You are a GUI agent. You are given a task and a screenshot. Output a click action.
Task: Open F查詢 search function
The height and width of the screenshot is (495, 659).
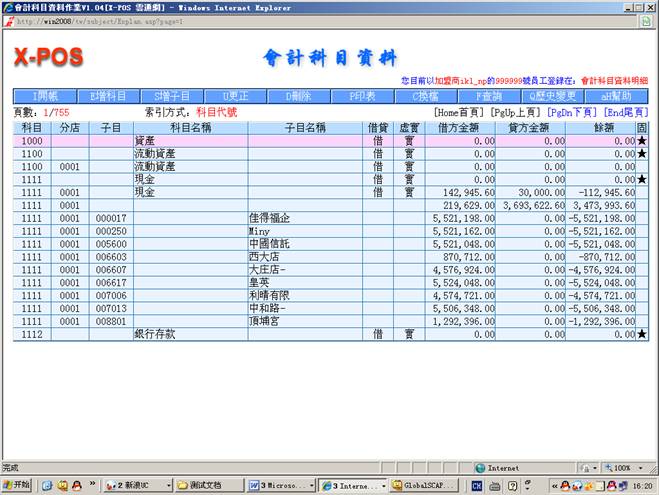coord(488,96)
